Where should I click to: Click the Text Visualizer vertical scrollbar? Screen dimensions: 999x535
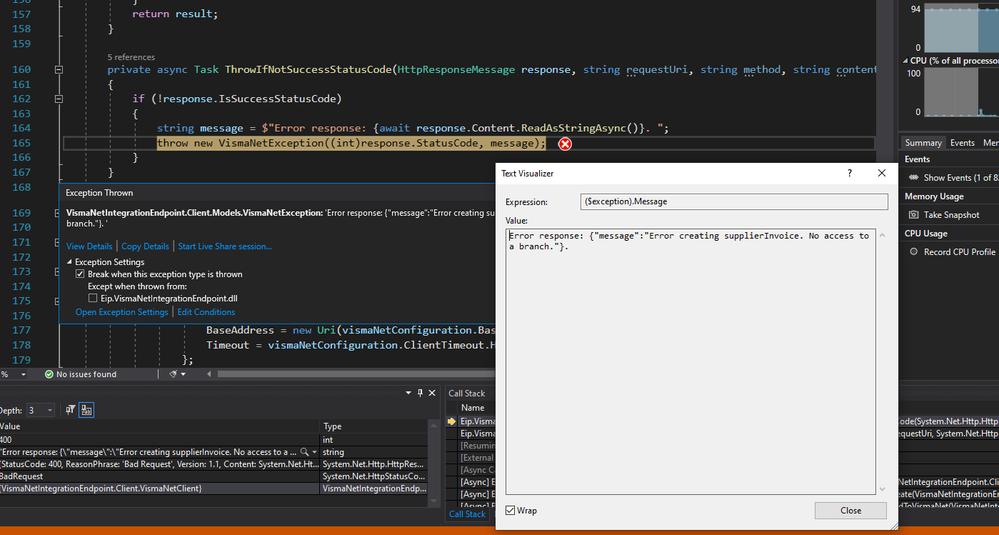tap(882, 361)
